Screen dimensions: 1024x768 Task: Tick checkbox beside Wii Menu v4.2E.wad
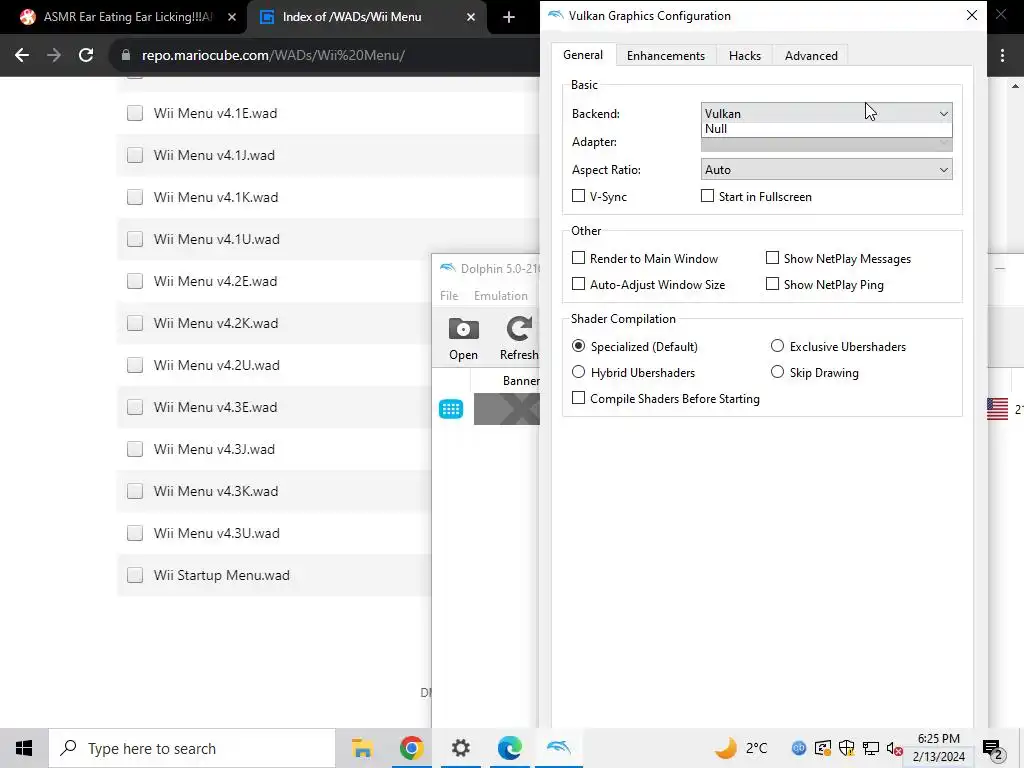135,281
